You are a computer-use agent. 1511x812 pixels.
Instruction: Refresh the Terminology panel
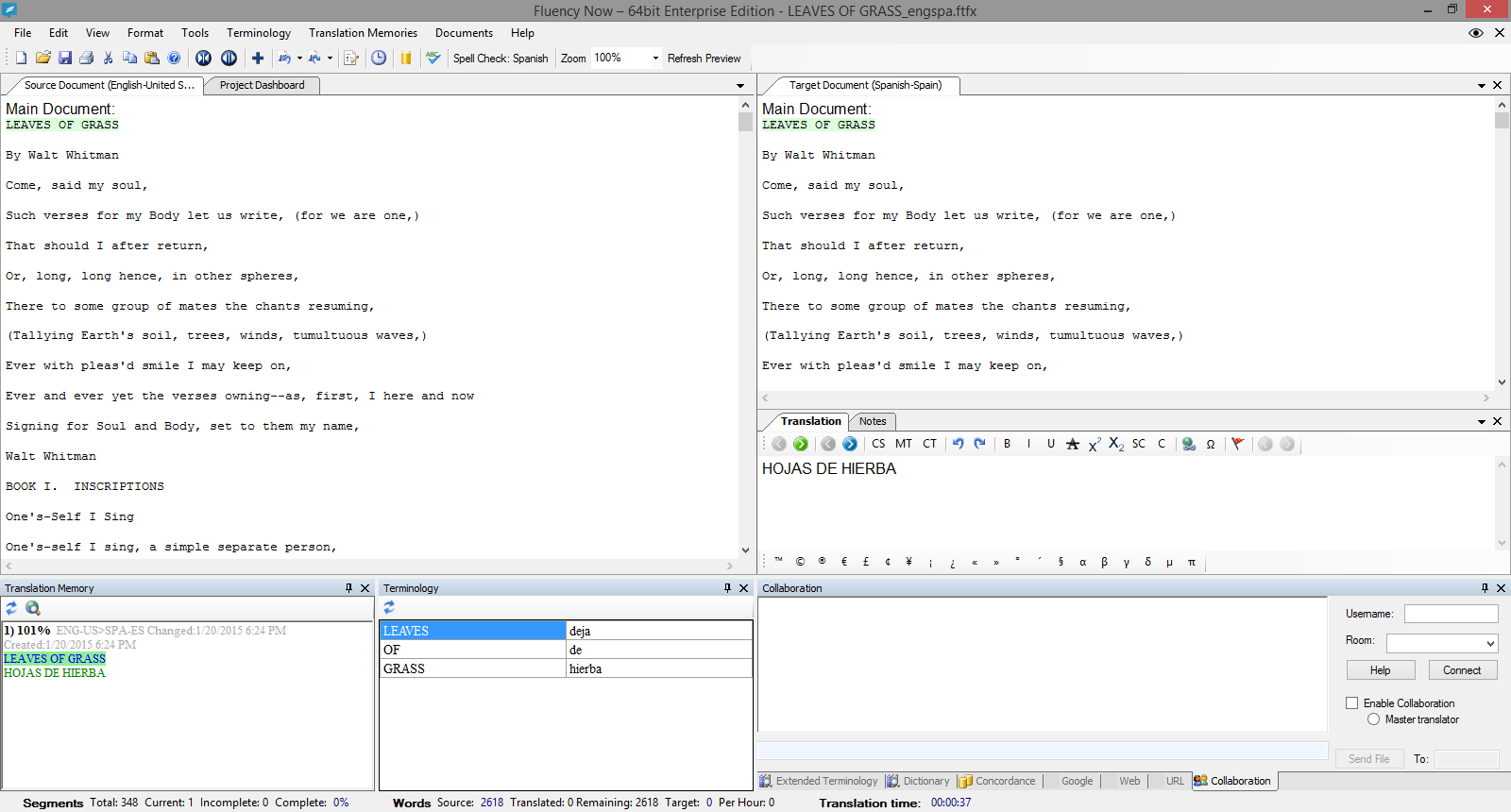point(389,607)
